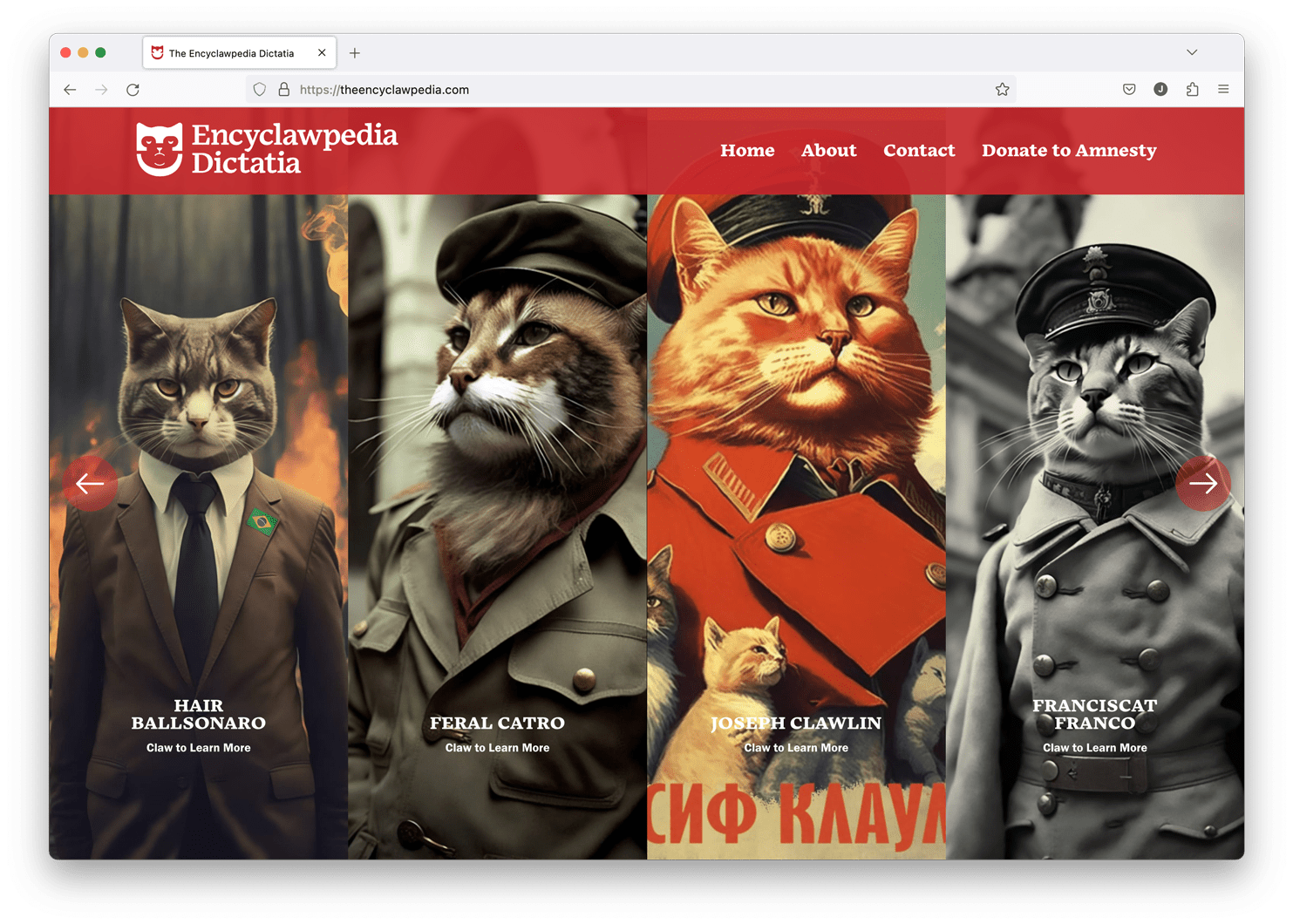The height and width of the screenshot is (924, 1293).
Task: Click the carousel next arrow
Action: click(1203, 483)
